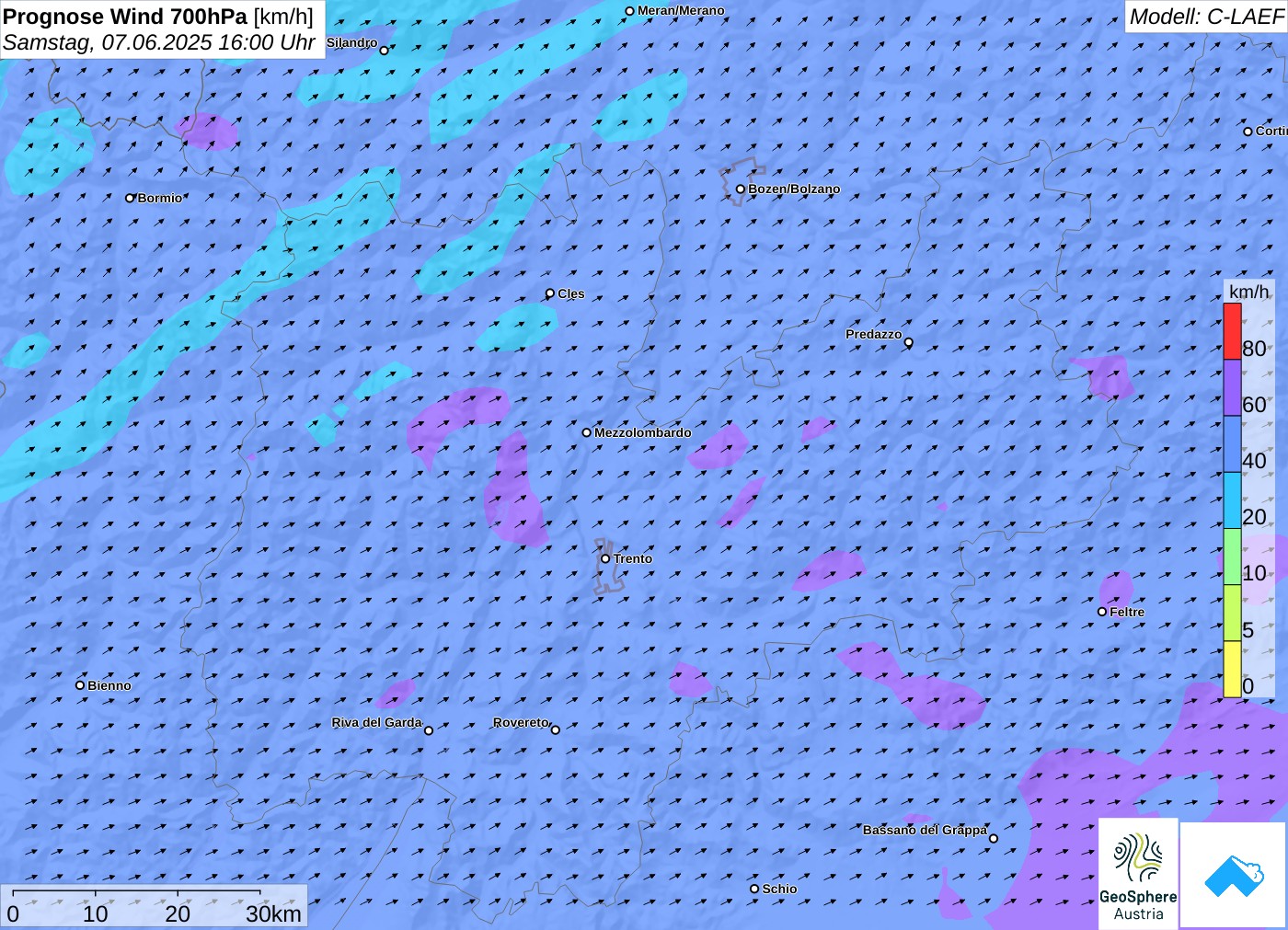The image size is (1288, 930).
Task: Click the 'Modell: C-LAEF' label
Action: click(1206, 17)
